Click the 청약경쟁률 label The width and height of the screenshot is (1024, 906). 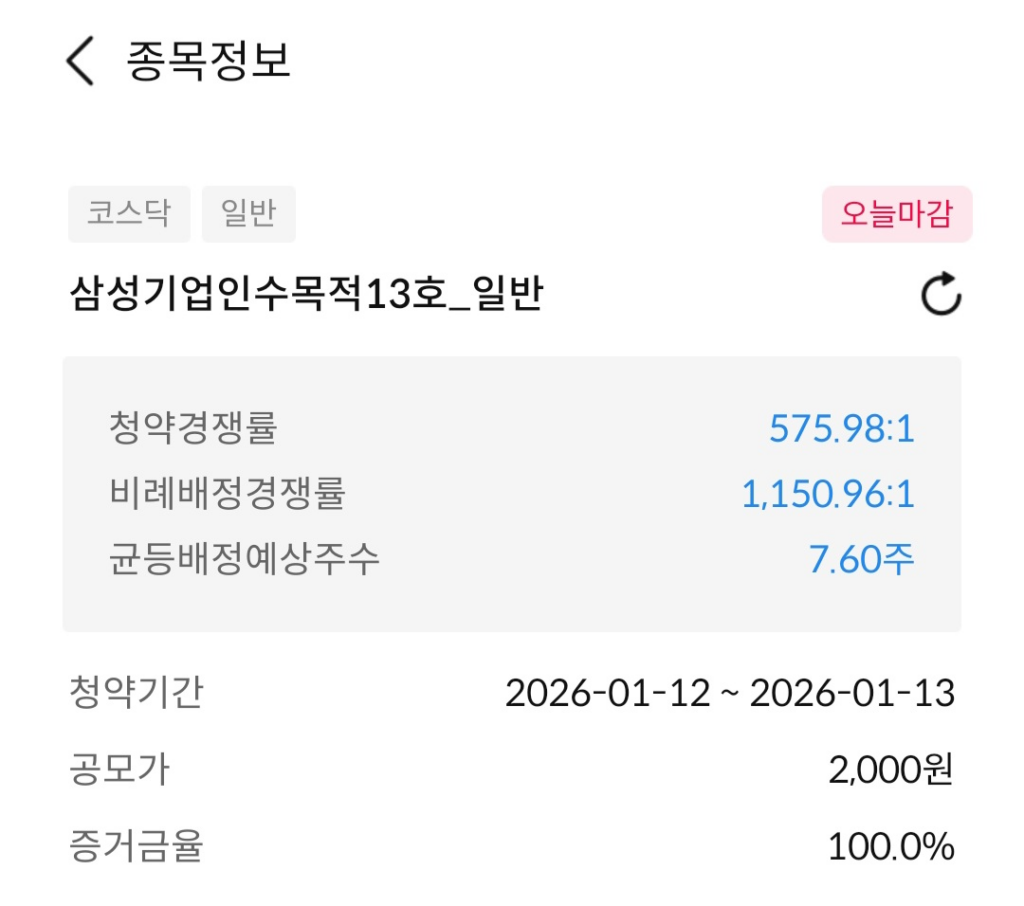pyautogui.click(x=193, y=428)
